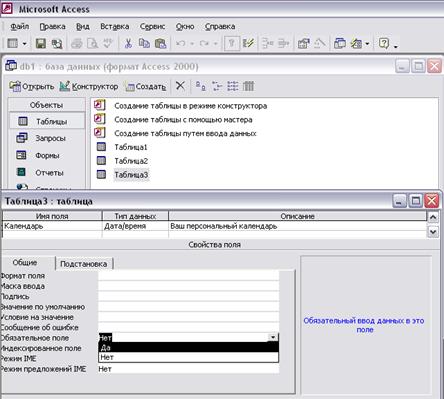Choose Нет in the open dropdown list
This screenshot has height=399, width=444.
(189, 357)
